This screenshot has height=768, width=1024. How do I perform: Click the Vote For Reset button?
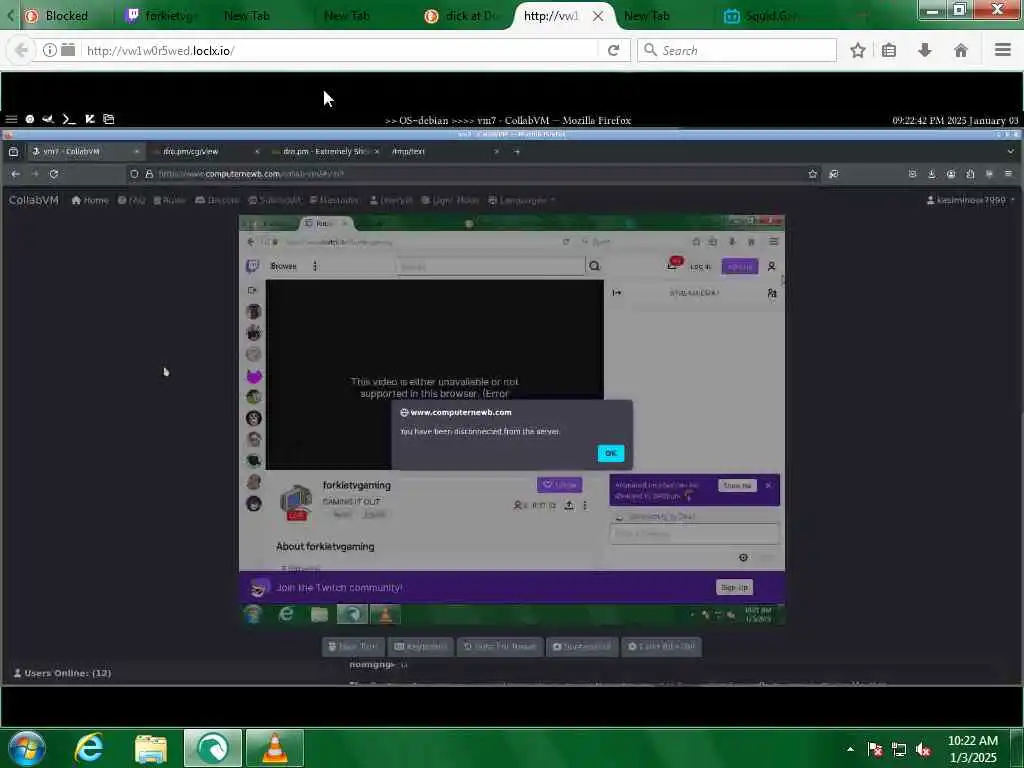pos(500,647)
